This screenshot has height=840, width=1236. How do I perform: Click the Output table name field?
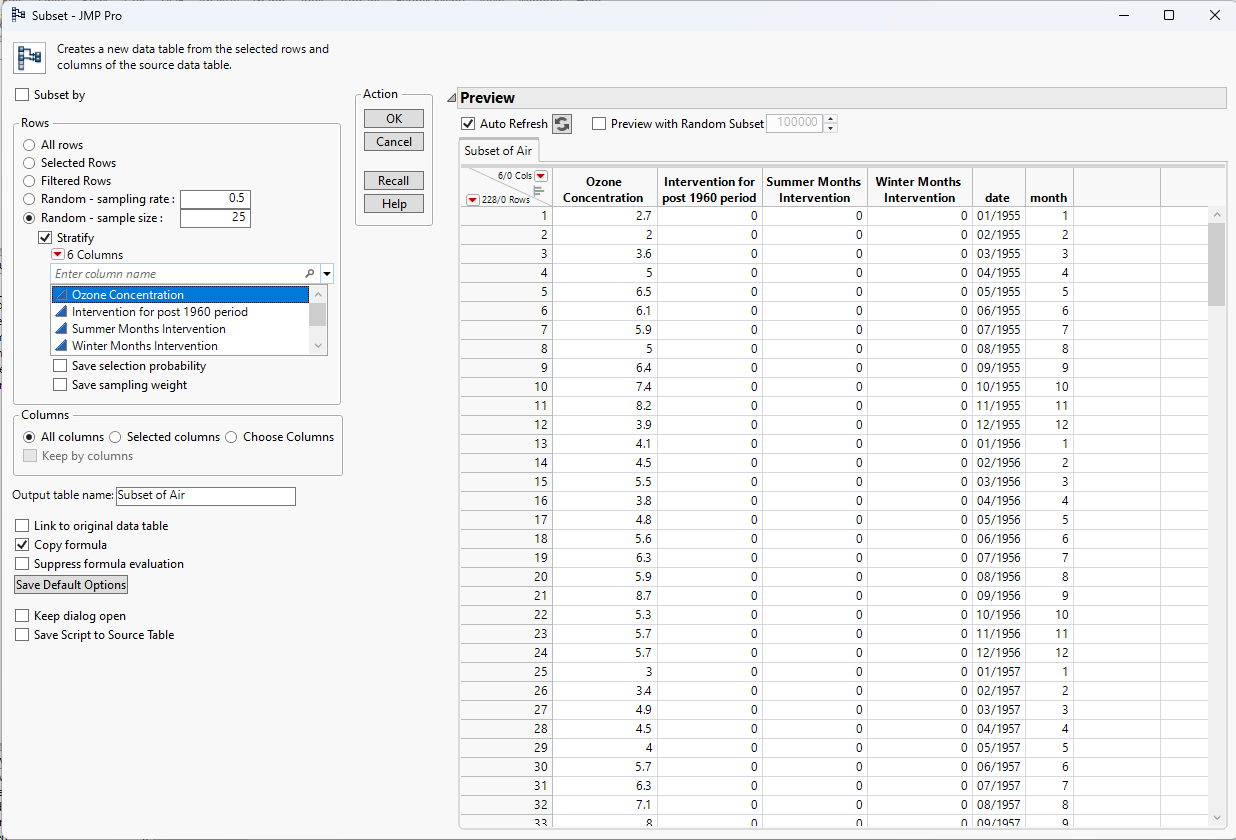coord(205,496)
